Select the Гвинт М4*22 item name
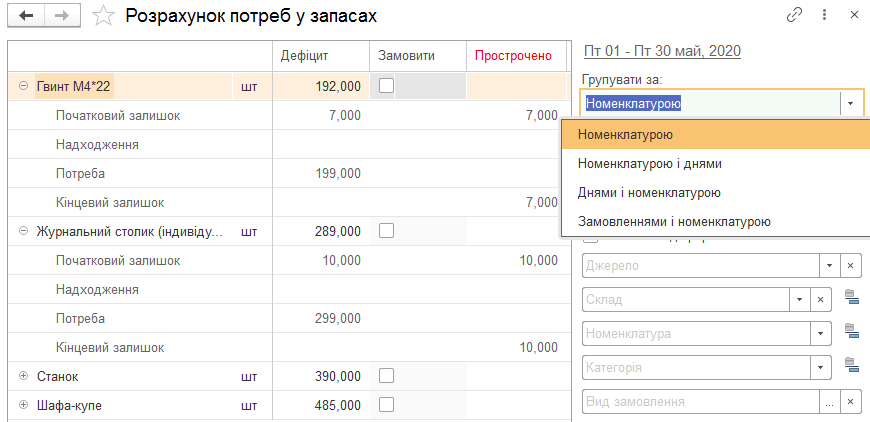 [74, 86]
